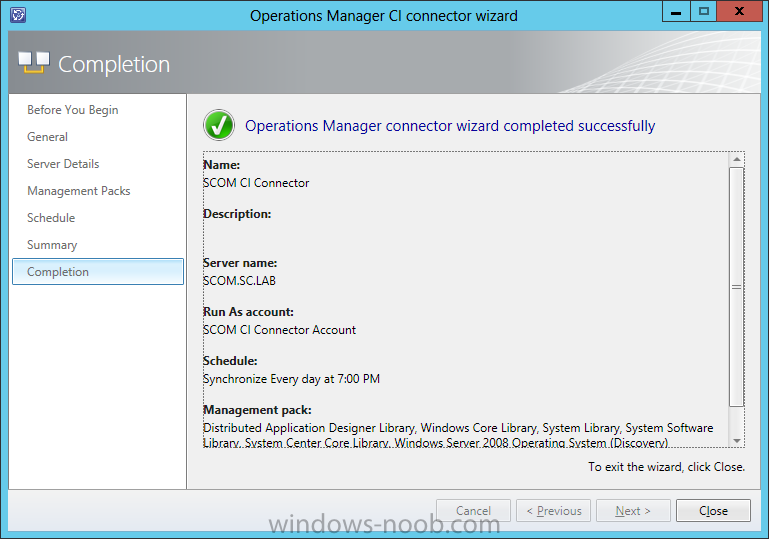
Task: Click the 'Description:' label
Action: pos(237,214)
